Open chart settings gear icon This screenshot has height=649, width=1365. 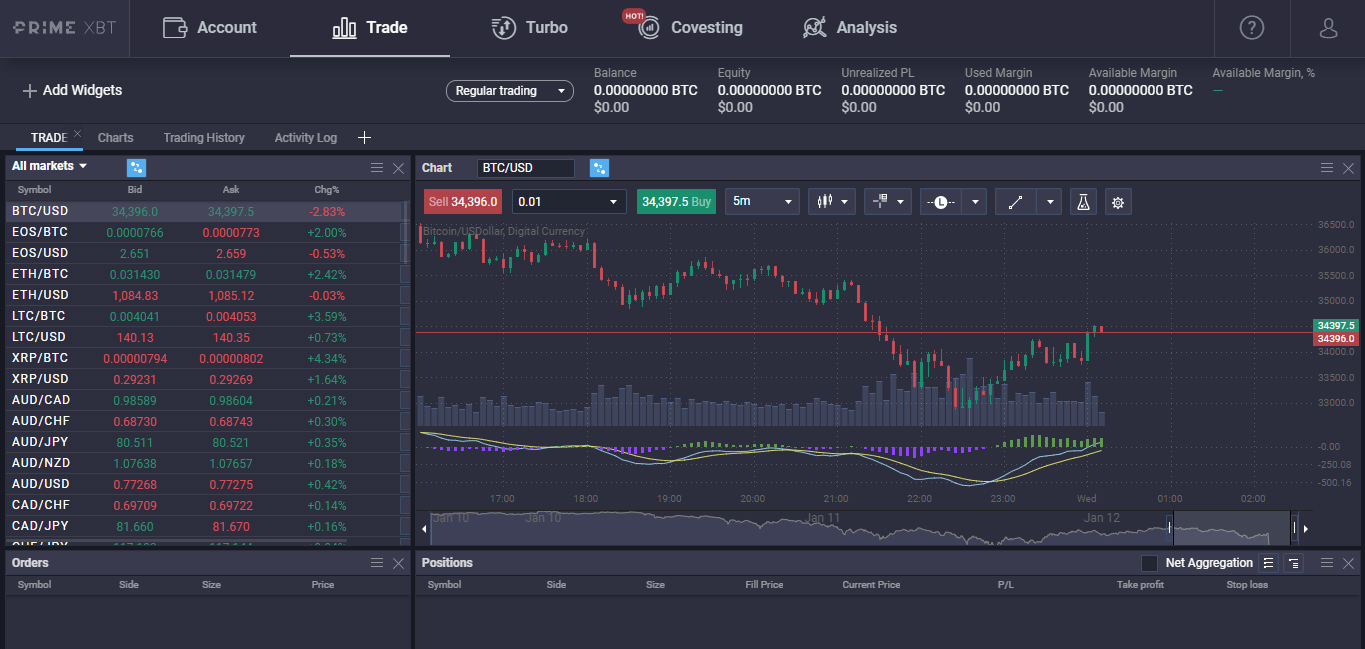pos(1118,202)
